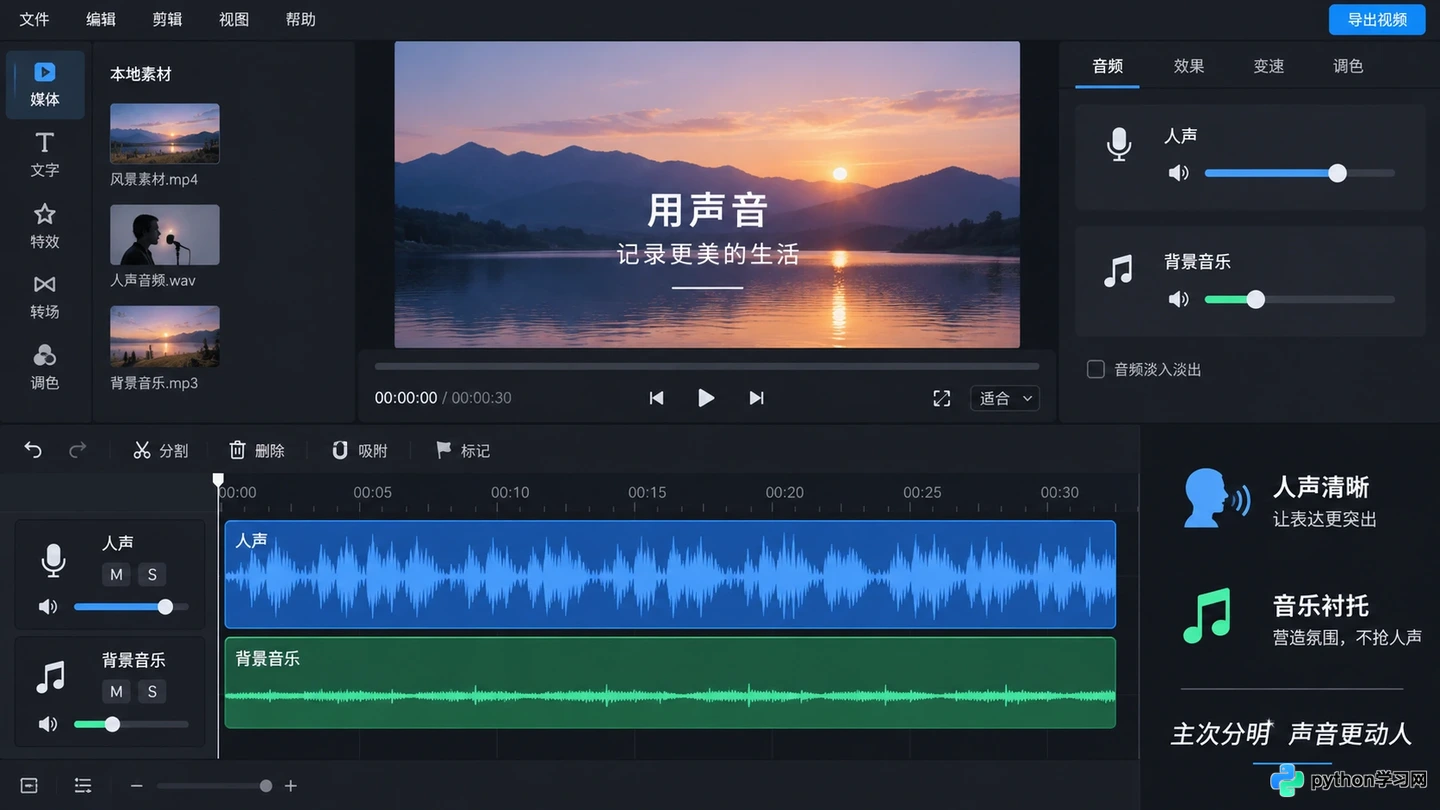Mute 背景音乐 speaker icon in audio panel
Screen dimensions: 1440x810
(x=1179, y=299)
